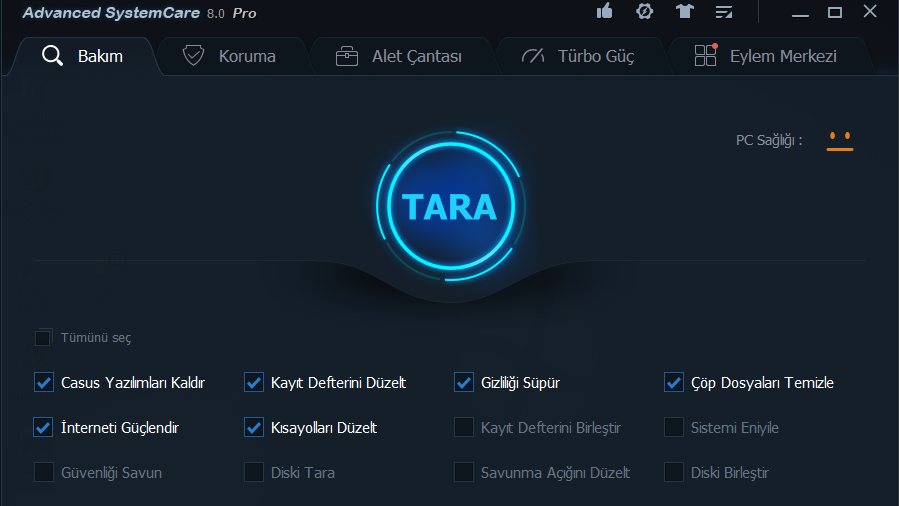Uncheck Casus Yazılımları Kaldır
This screenshot has height=506, width=899.
[44, 382]
